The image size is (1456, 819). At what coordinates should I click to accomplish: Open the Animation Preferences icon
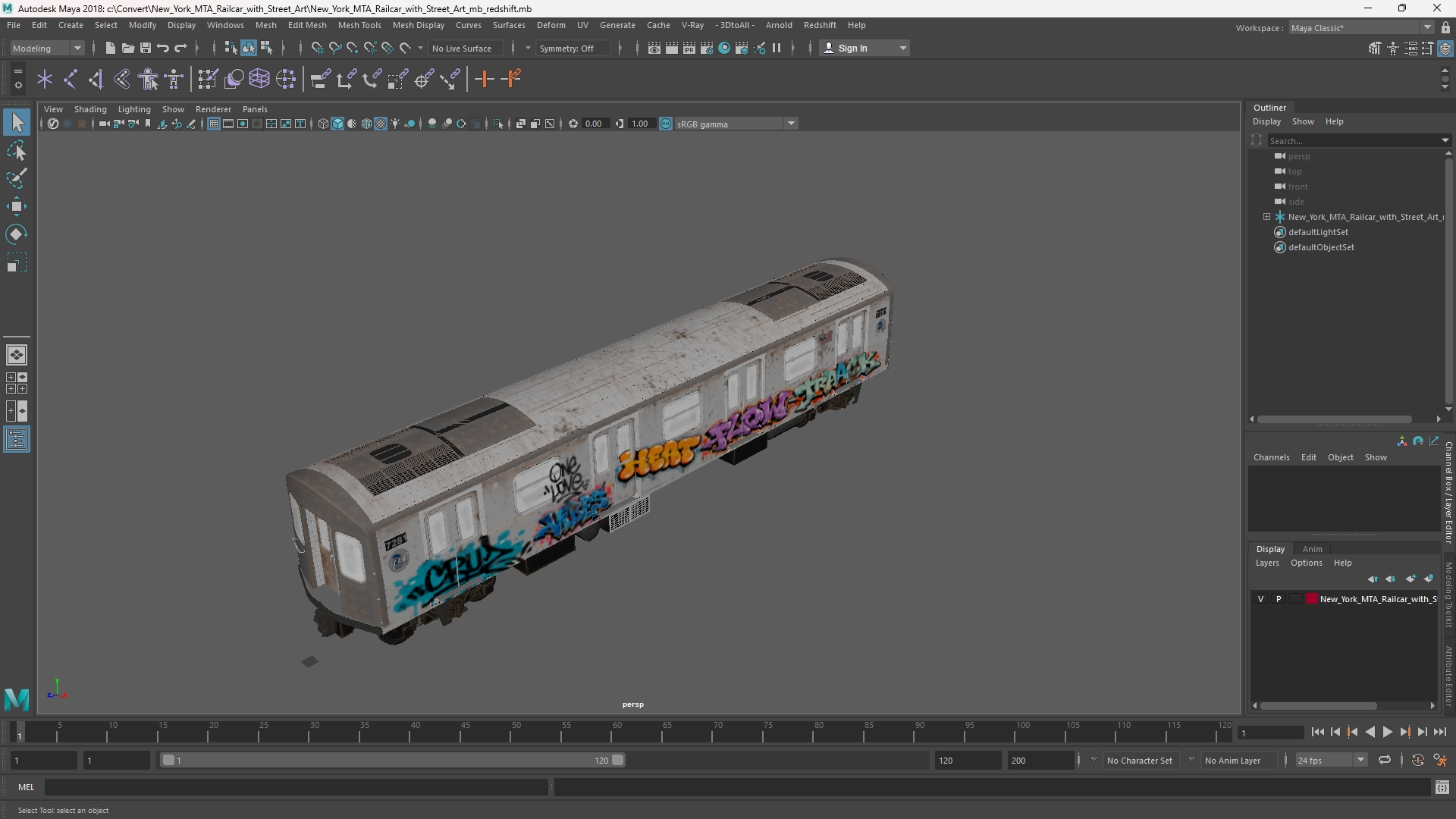(1440, 760)
